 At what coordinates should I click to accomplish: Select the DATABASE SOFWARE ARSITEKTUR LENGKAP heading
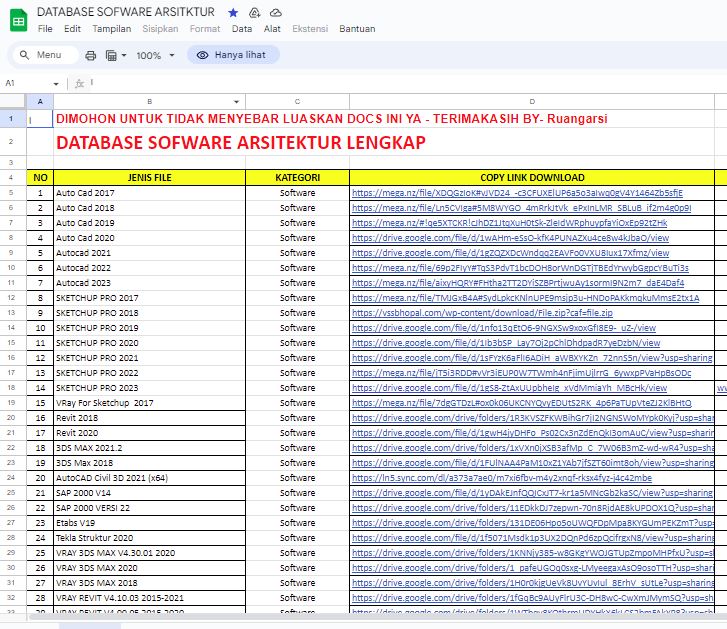click(241, 142)
